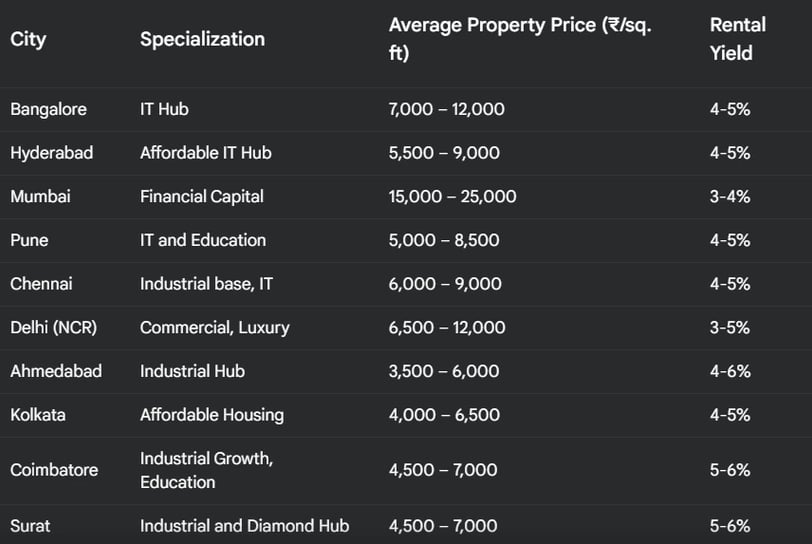Select the Hyderabad city cell
The image size is (812, 544).
click(52, 153)
